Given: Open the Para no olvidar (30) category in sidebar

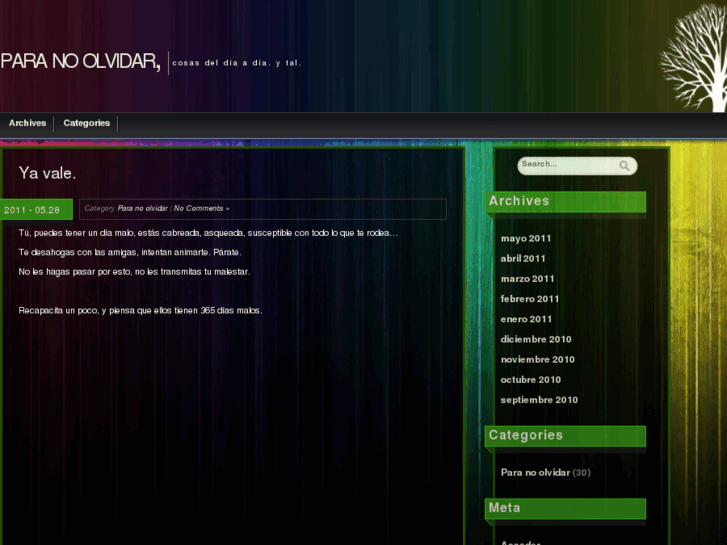Looking at the screenshot, I should click(546, 473).
